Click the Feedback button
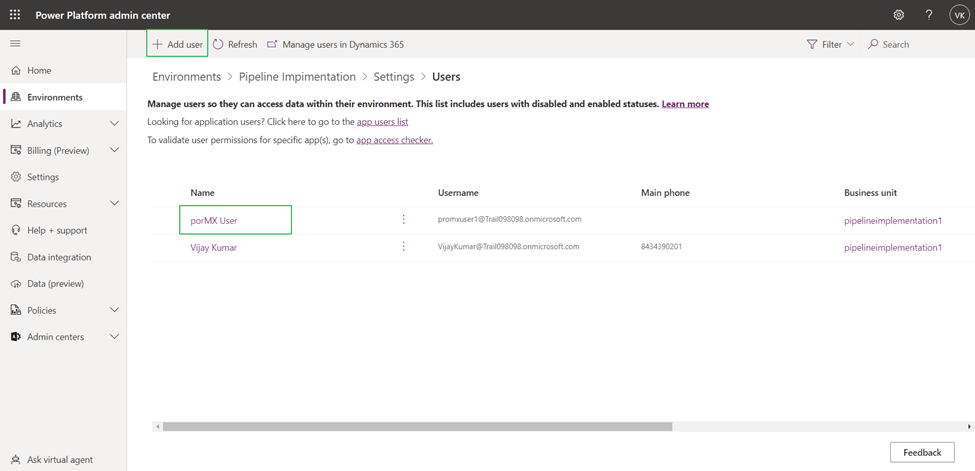The image size is (975, 471). pos(921,452)
